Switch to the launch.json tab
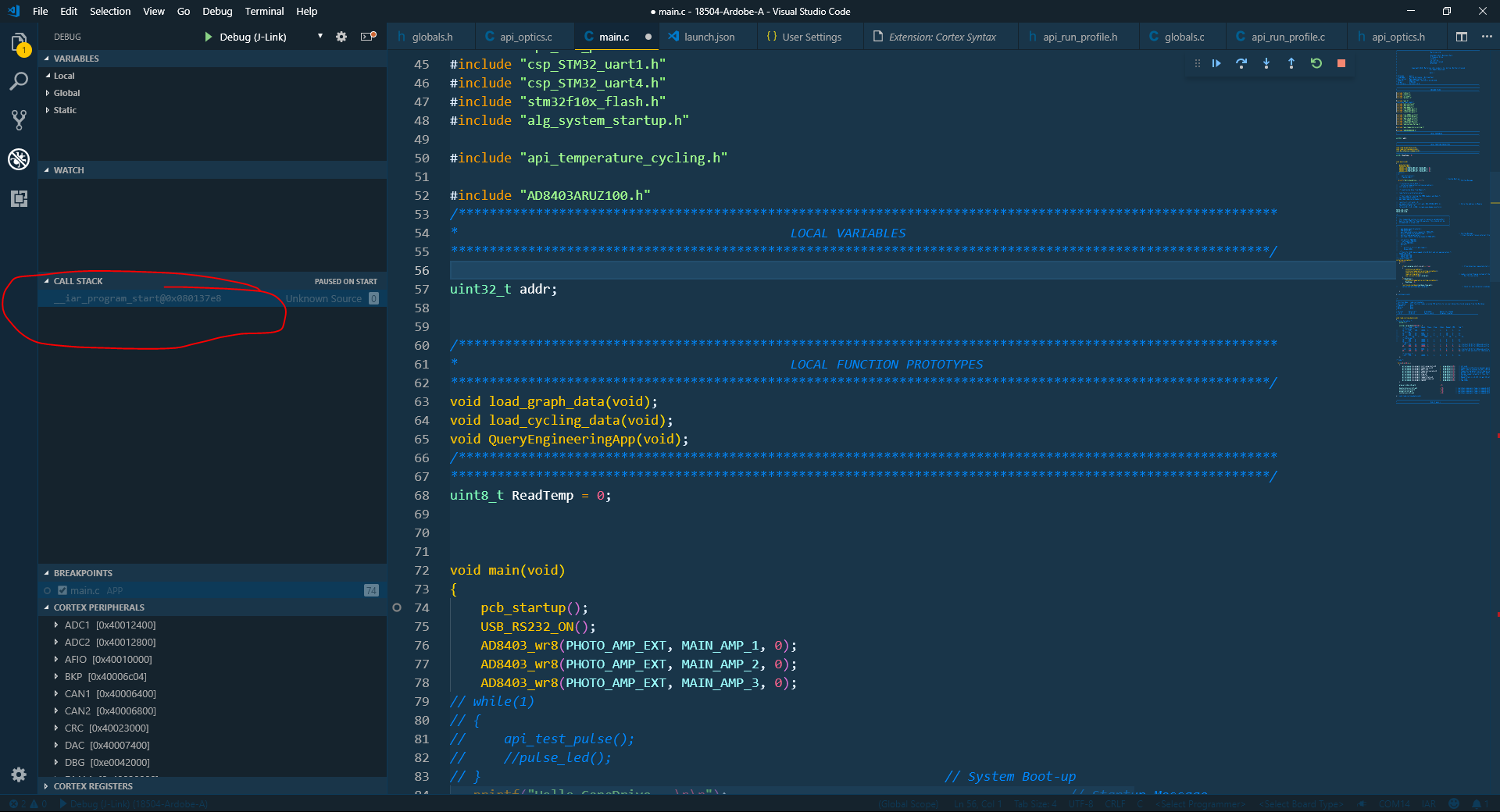Screen dimensions: 1500x812 (x=709, y=37)
